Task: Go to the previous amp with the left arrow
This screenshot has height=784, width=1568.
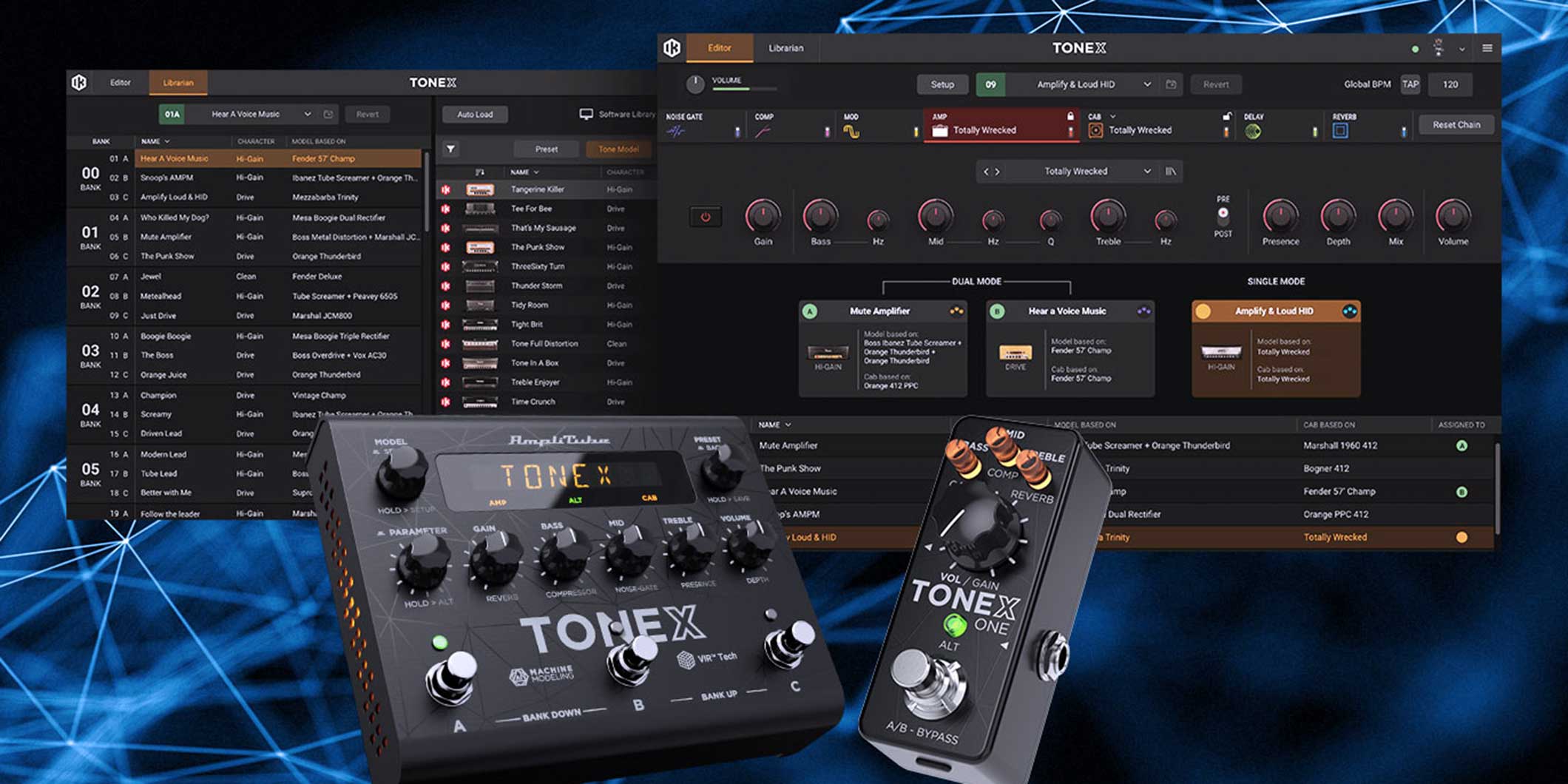Action: (986, 172)
